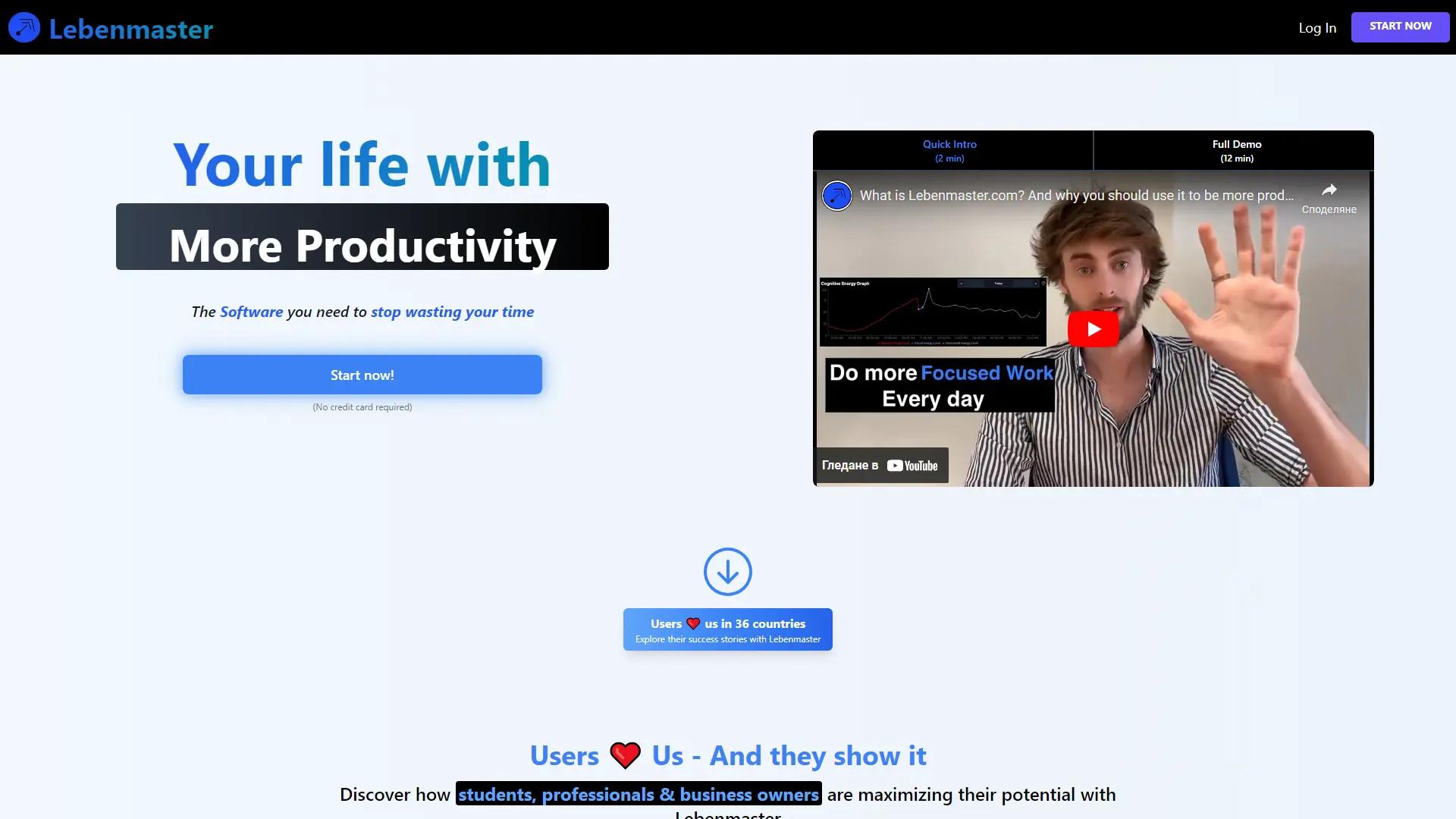Click the 'Гледане в YouTube' link

(x=880, y=465)
